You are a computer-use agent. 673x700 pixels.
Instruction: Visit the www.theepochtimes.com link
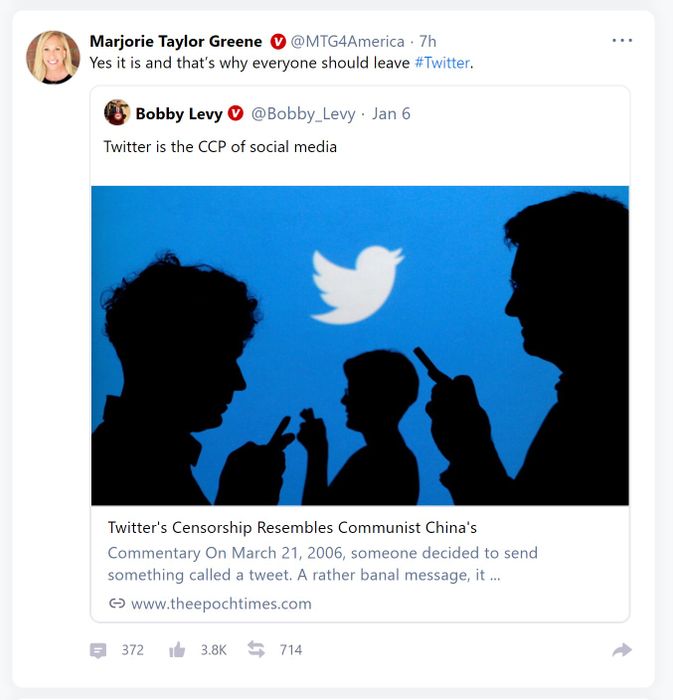point(221,604)
